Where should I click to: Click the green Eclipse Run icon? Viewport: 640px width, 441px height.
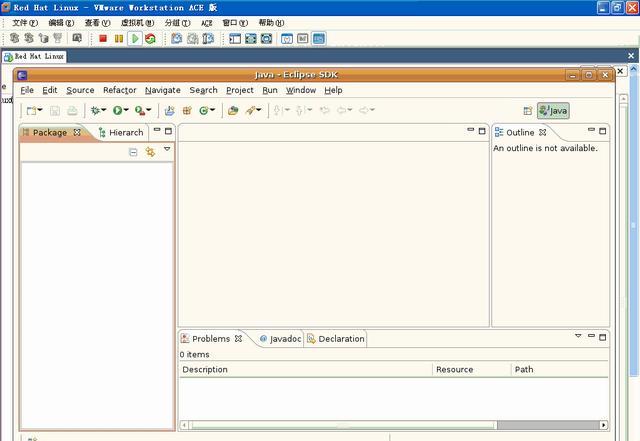[118, 110]
